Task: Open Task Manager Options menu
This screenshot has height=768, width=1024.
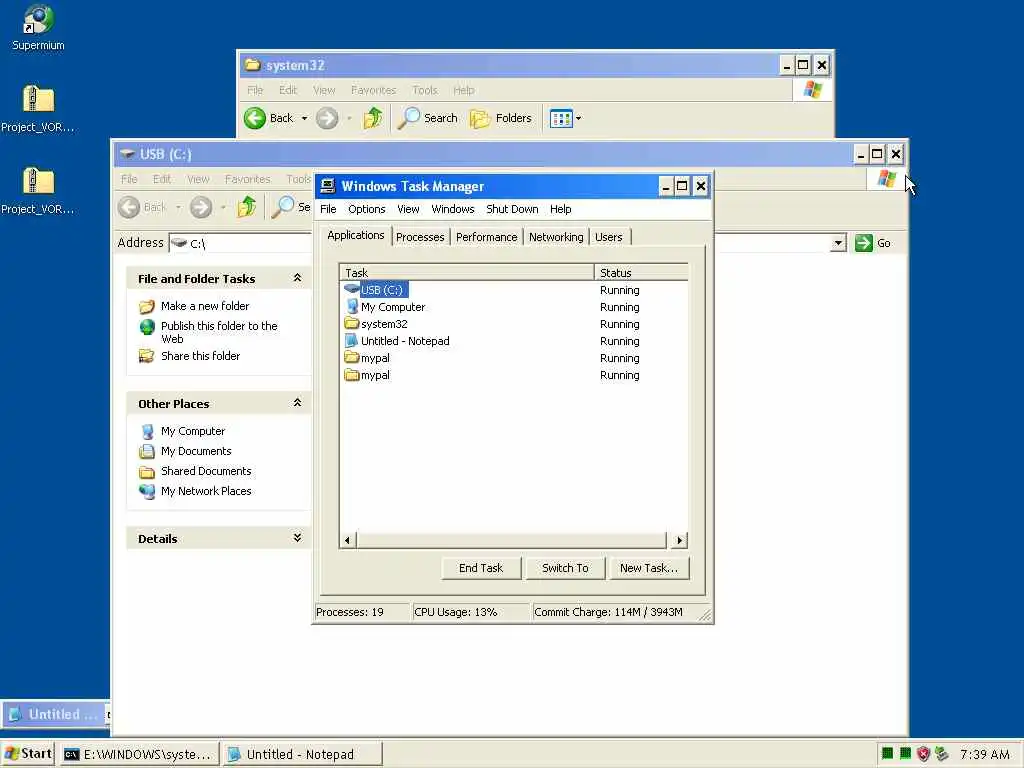Action: click(366, 209)
